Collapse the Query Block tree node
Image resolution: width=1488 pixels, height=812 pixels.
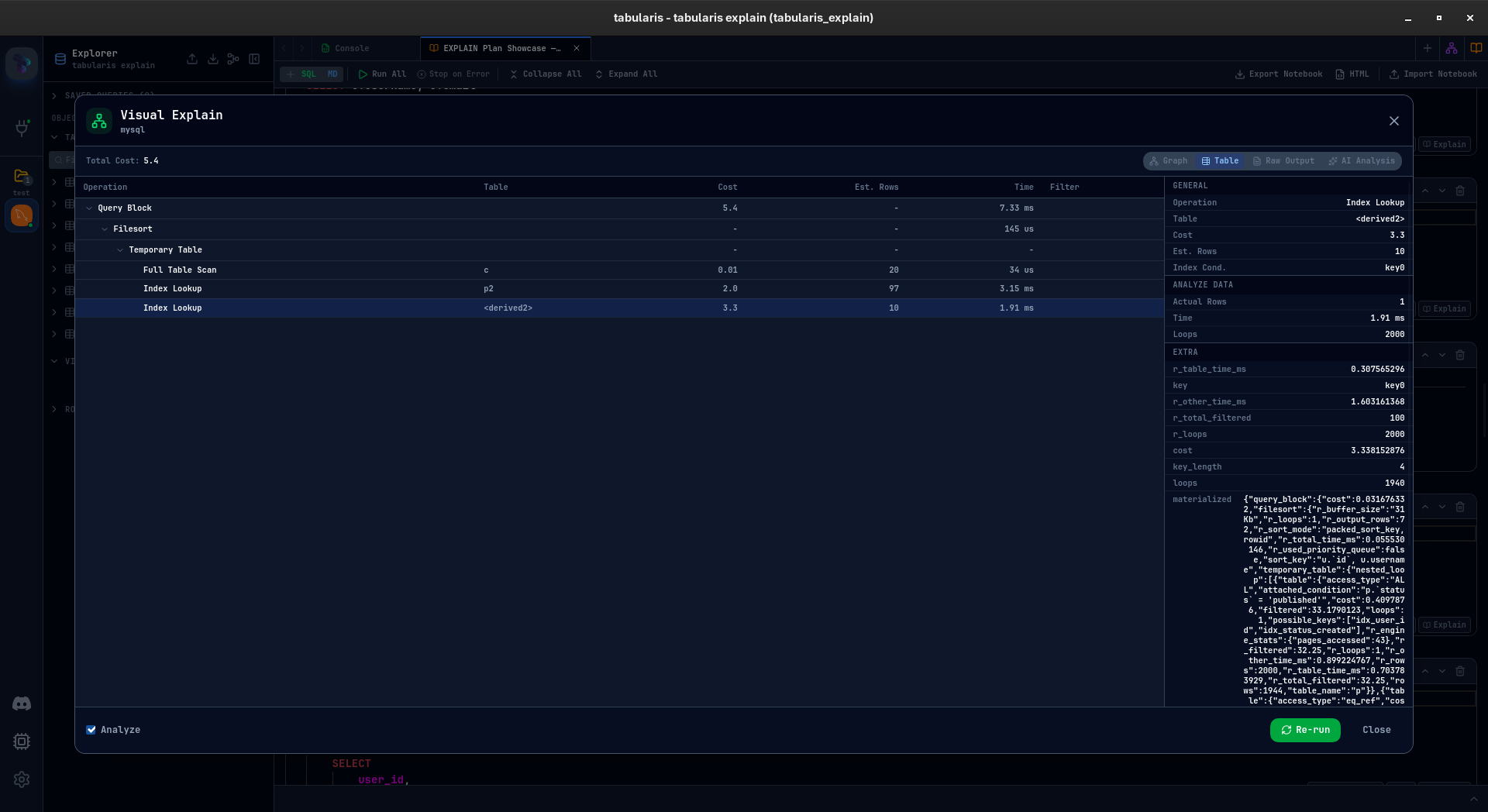(x=90, y=208)
